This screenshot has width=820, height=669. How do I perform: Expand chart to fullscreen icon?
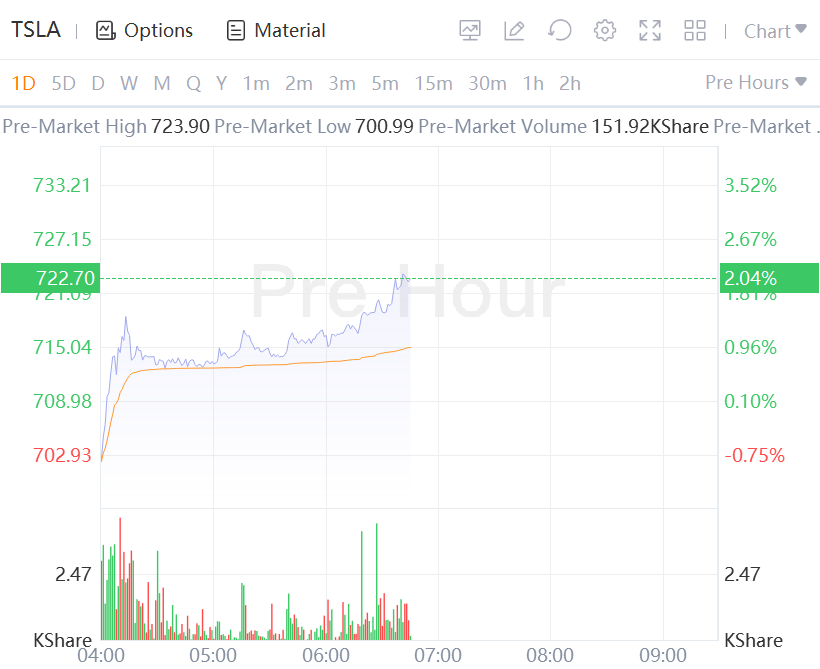pyautogui.click(x=650, y=31)
